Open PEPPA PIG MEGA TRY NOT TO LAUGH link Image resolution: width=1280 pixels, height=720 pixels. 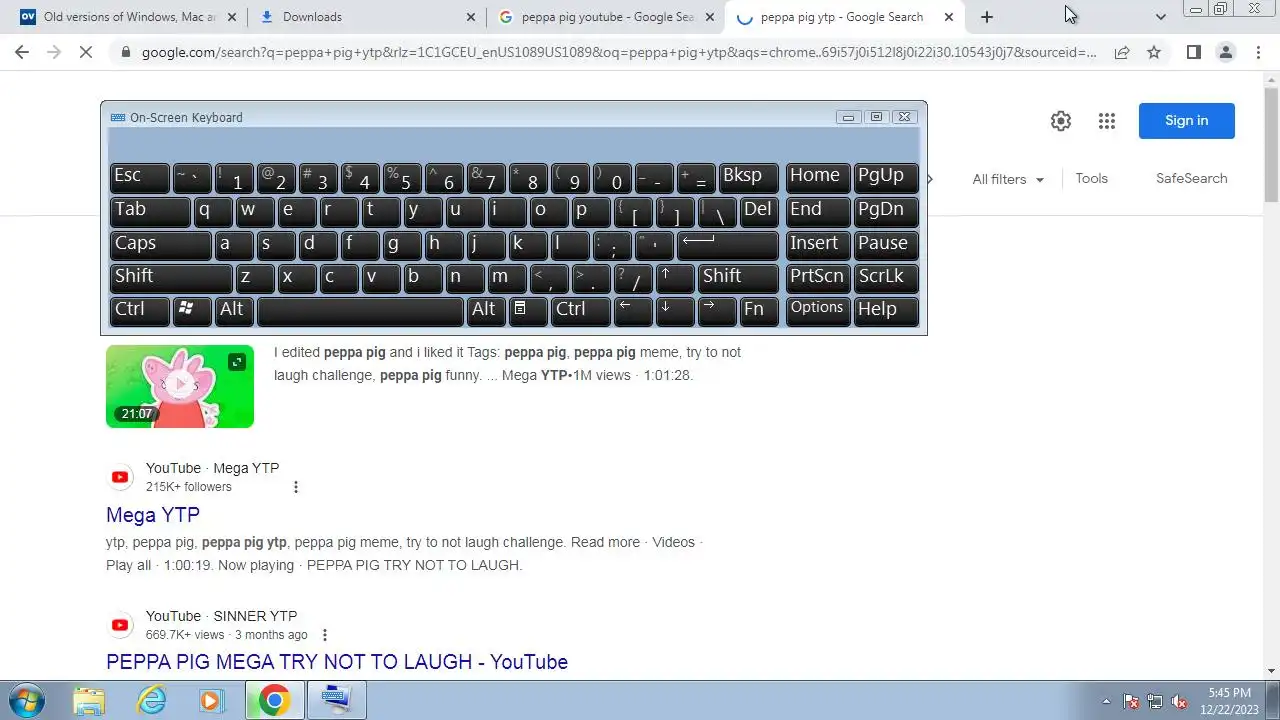pyautogui.click(x=337, y=662)
